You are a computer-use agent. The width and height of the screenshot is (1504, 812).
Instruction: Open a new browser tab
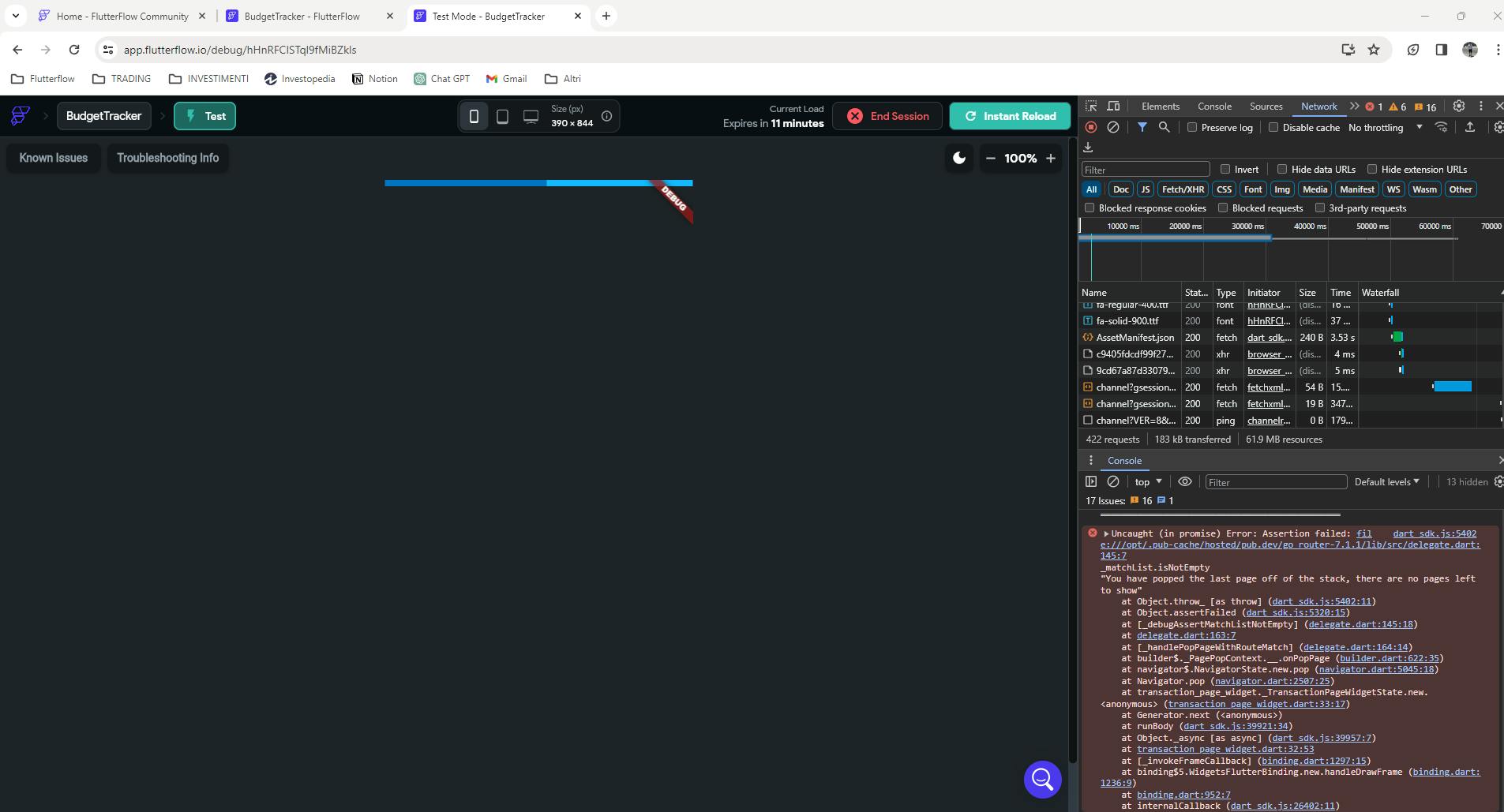pyautogui.click(x=606, y=16)
